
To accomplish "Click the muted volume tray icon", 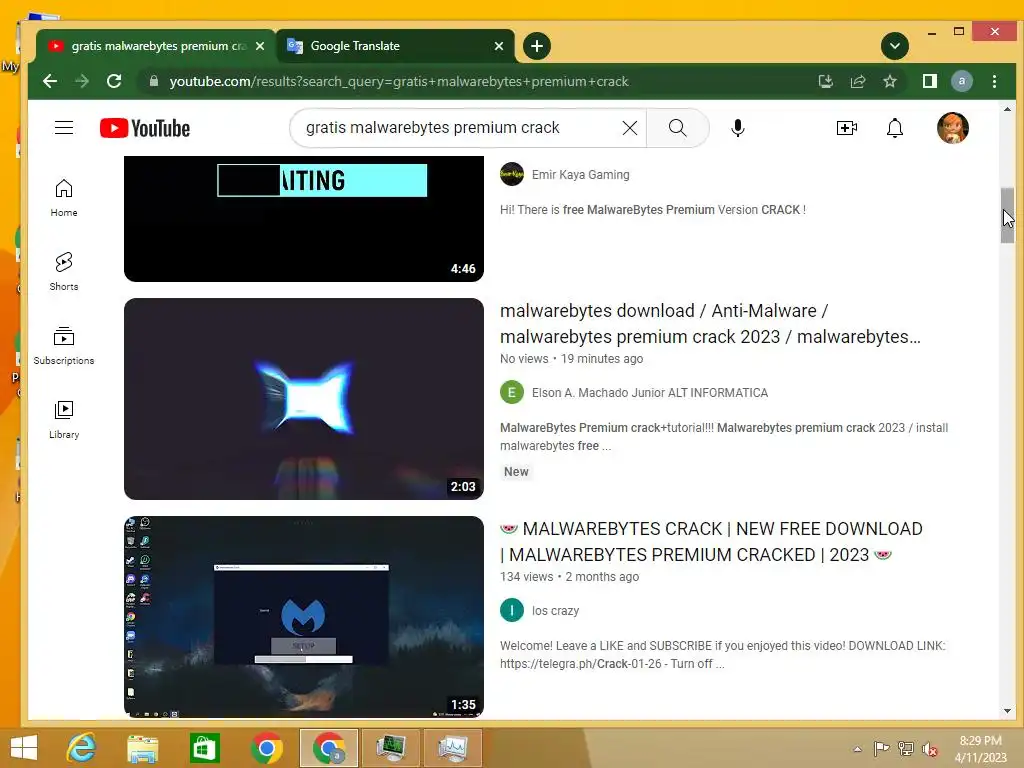I will tap(929, 749).
